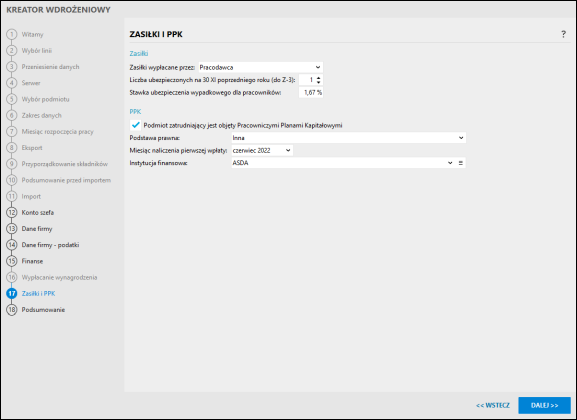Click the DALEJ >> button
The image size is (577, 420).
click(544, 405)
